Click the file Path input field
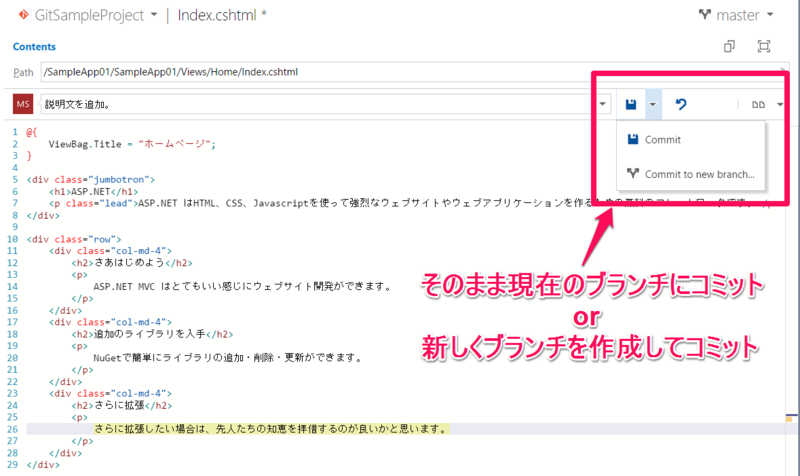This screenshot has width=800, height=476. [x=413, y=72]
